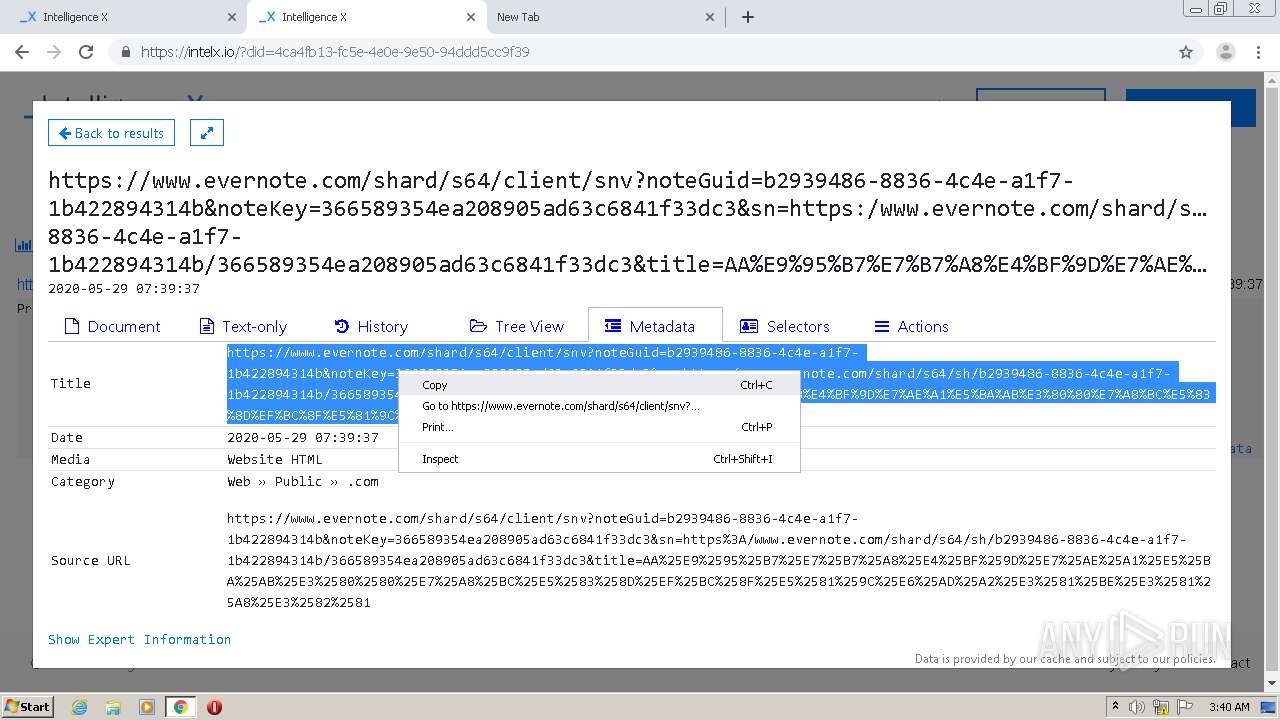Click the Date value 2020-05-29 07:39:37 in the table
The image size is (1280, 720).
(303, 438)
